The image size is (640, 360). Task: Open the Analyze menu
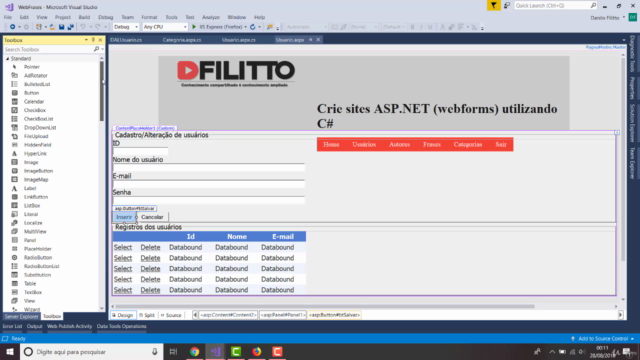[x=211, y=18]
